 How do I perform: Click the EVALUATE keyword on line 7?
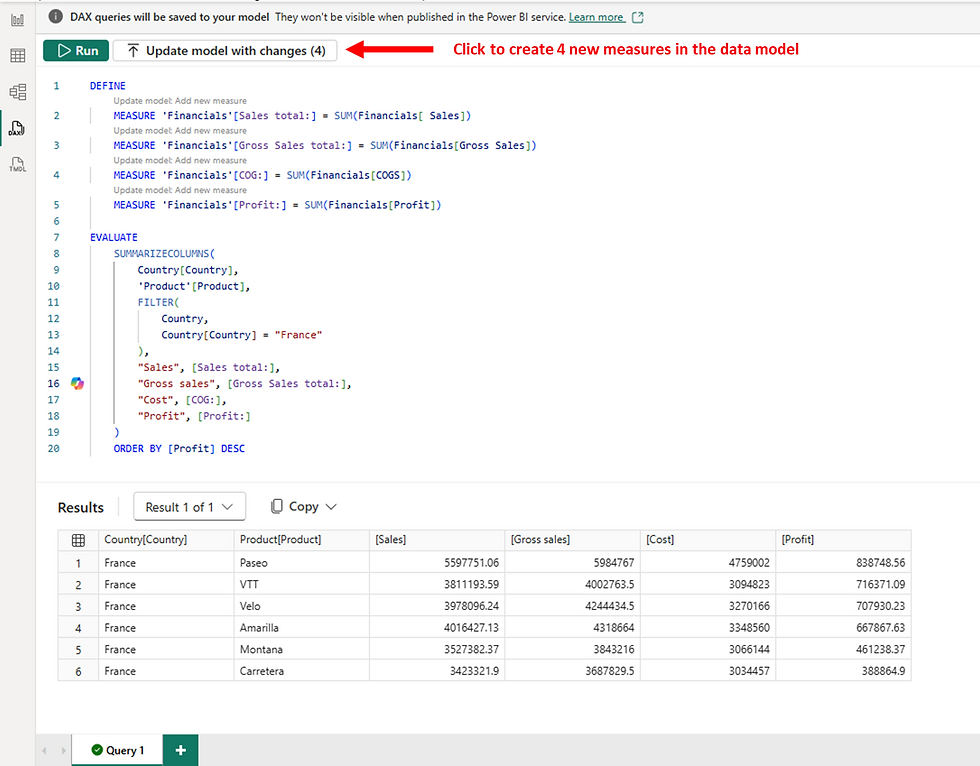pyautogui.click(x=114, y=237)
